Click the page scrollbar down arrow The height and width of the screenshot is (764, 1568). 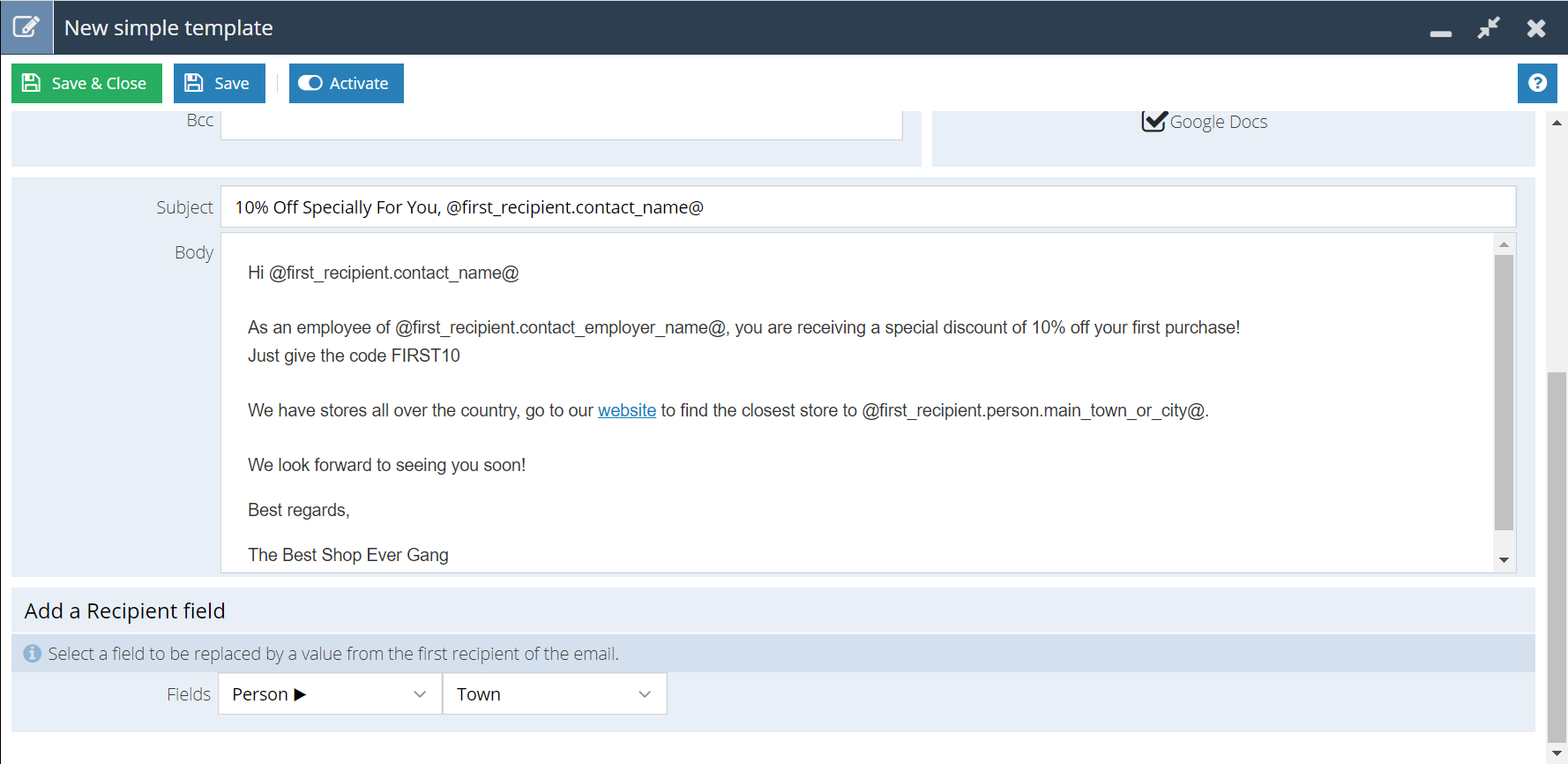pyautogui.click(x=1557, y=753)
